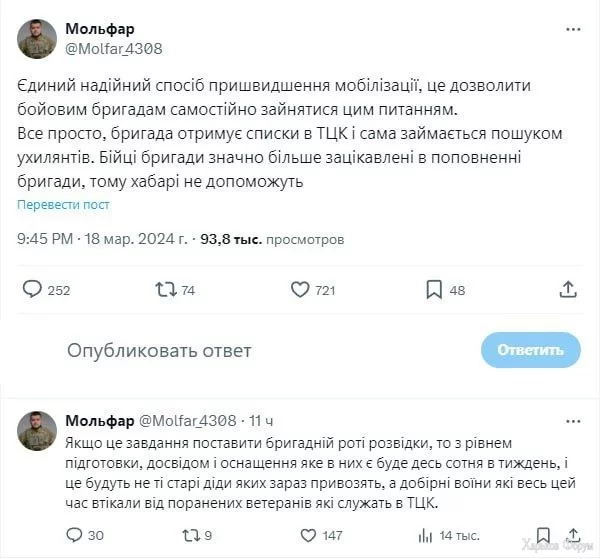
Task: Share the main post via share icon
Action: 567,289
